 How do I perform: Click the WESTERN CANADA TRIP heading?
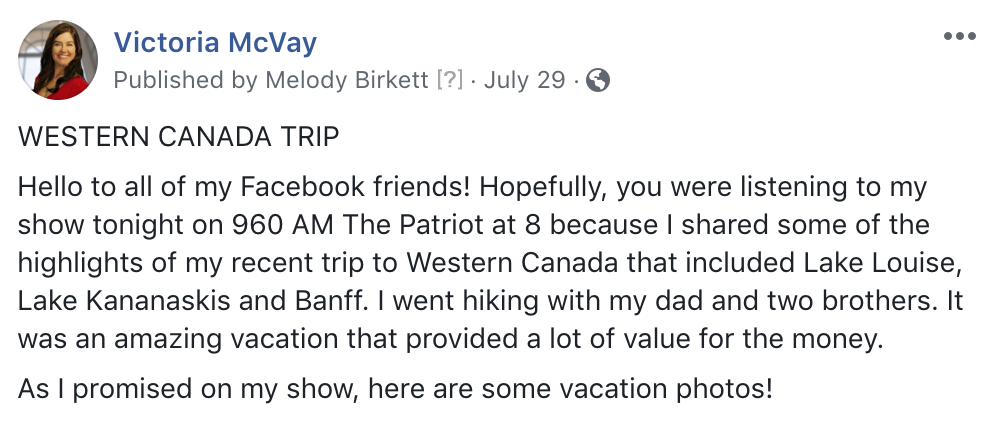(x=178, y=137)
